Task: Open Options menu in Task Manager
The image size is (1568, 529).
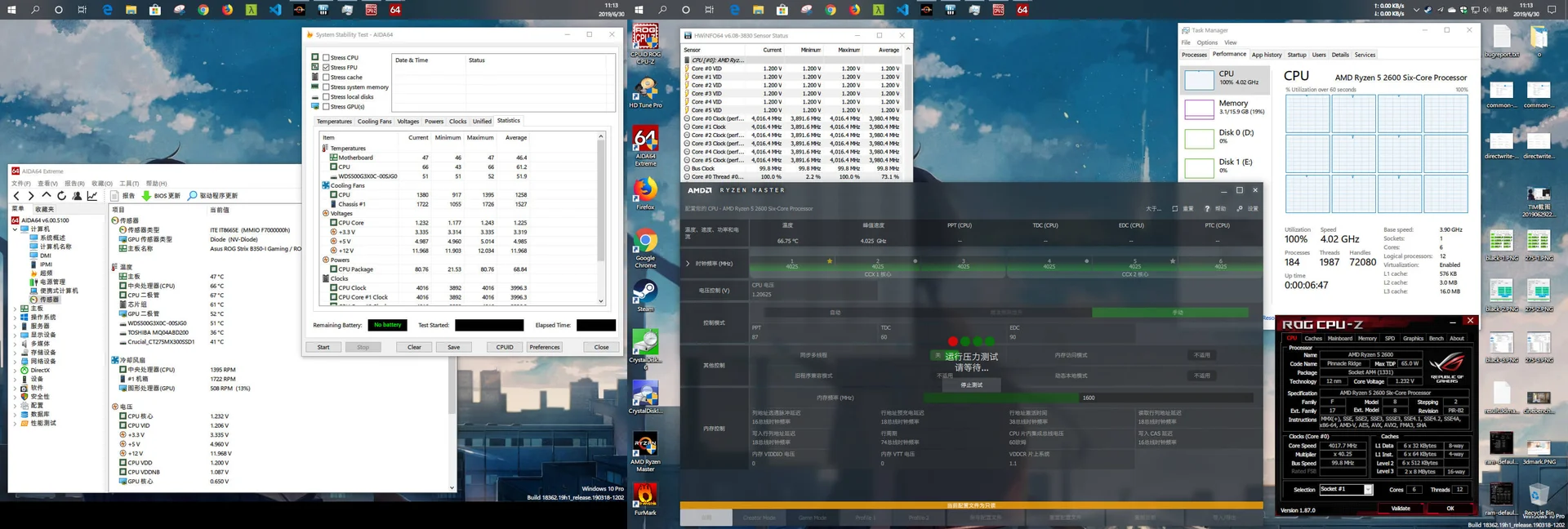Action: coord(1207,42)
